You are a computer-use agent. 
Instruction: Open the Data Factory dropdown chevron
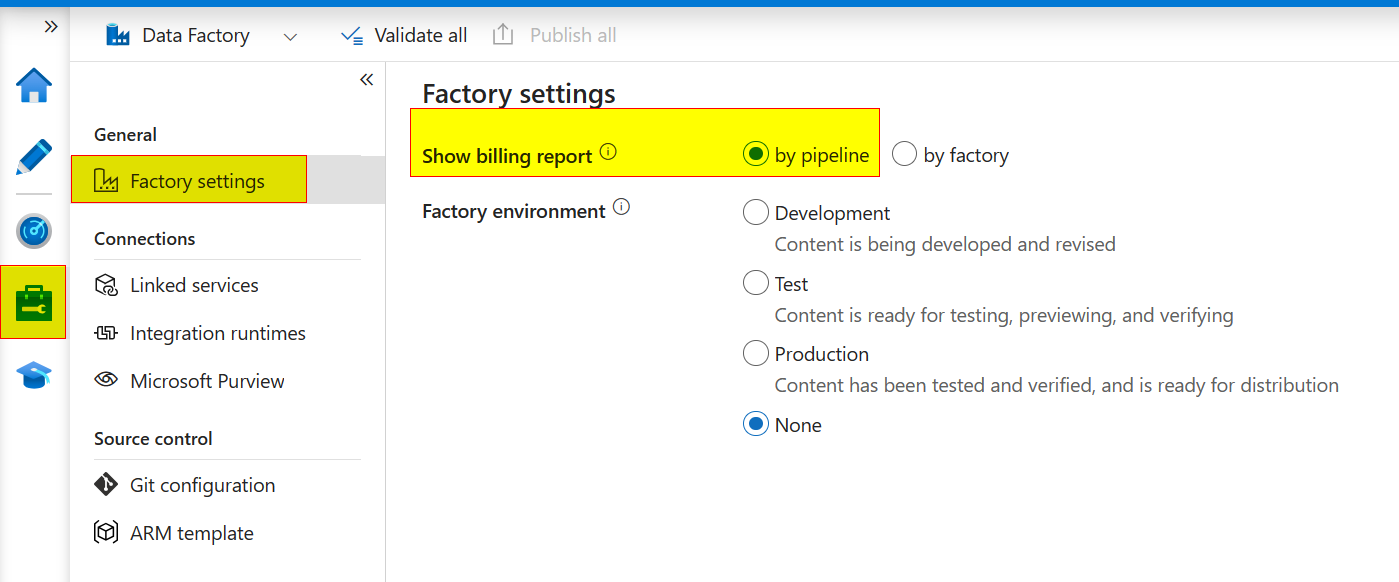[290, 36]
